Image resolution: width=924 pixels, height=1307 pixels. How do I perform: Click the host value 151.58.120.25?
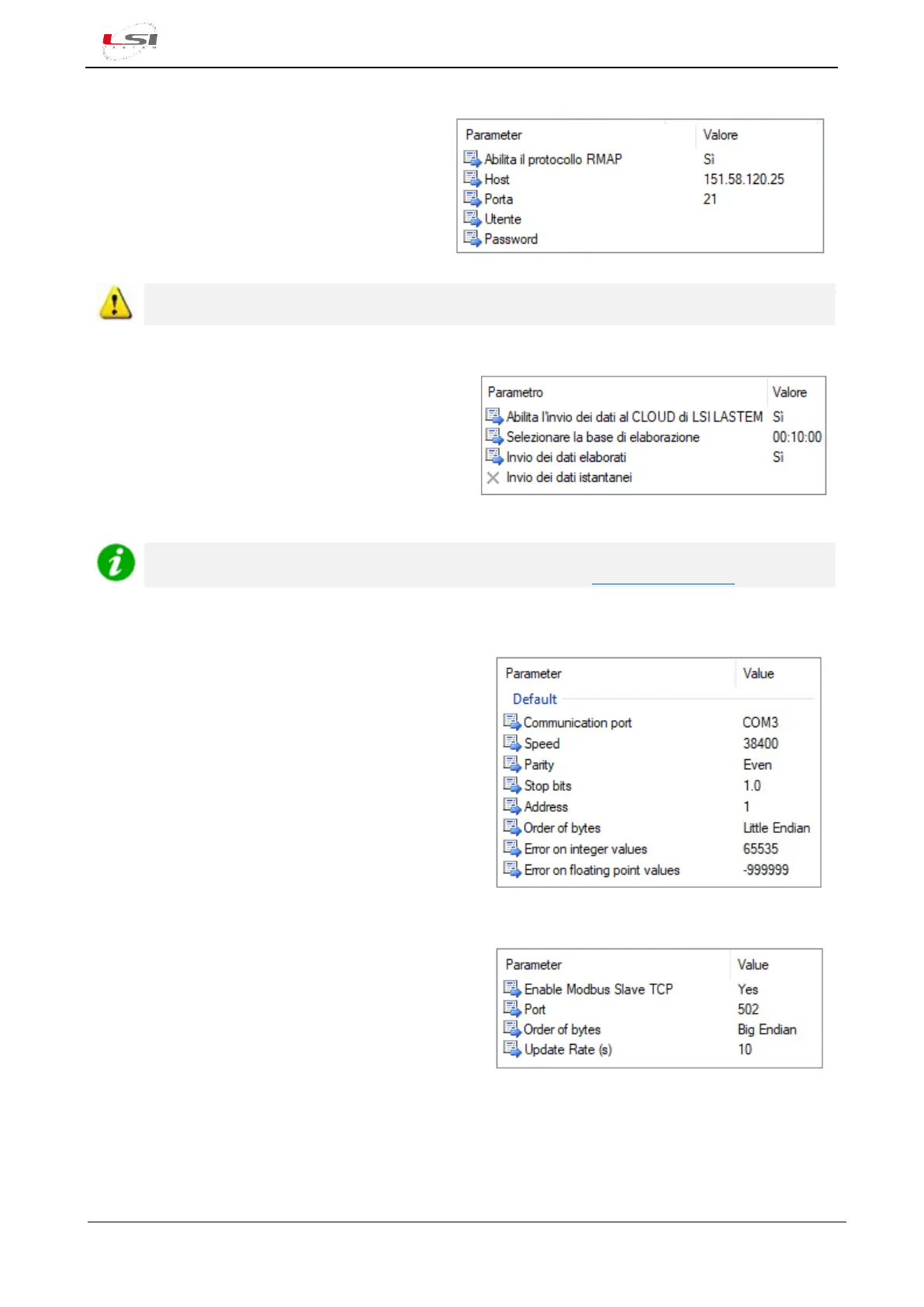coord(743,179)
